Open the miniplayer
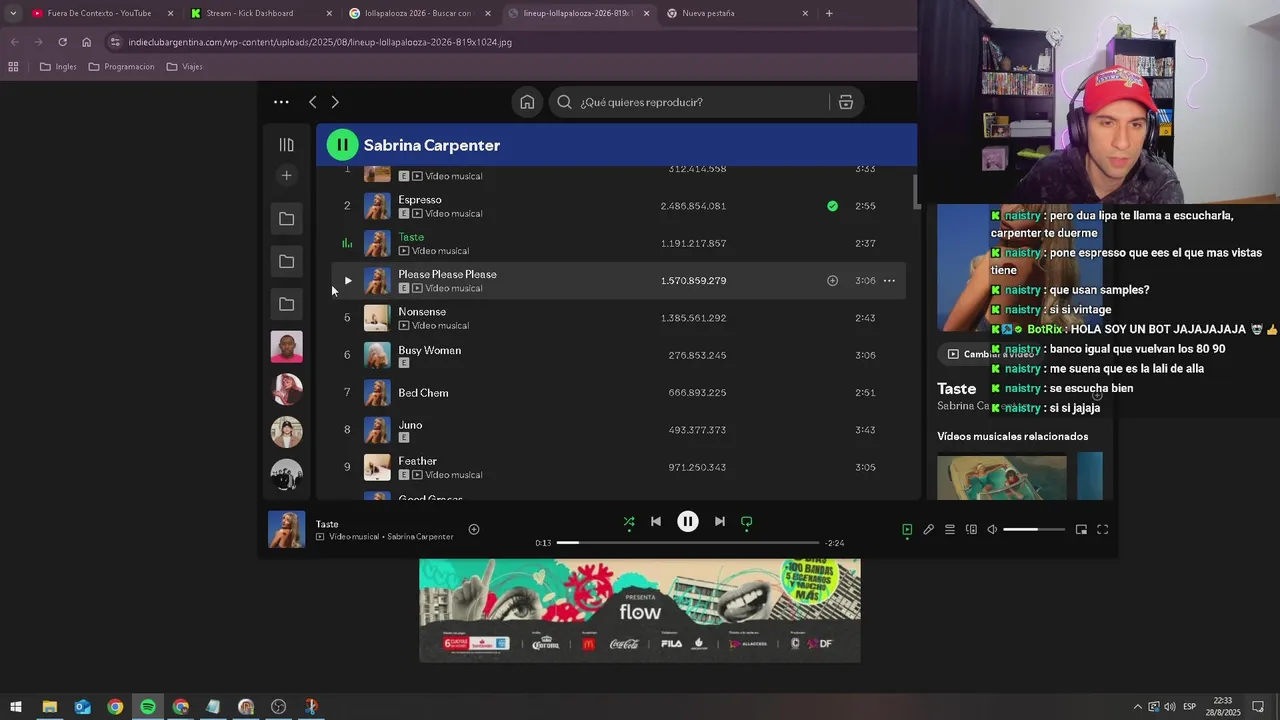 (x=1081, y=530)
